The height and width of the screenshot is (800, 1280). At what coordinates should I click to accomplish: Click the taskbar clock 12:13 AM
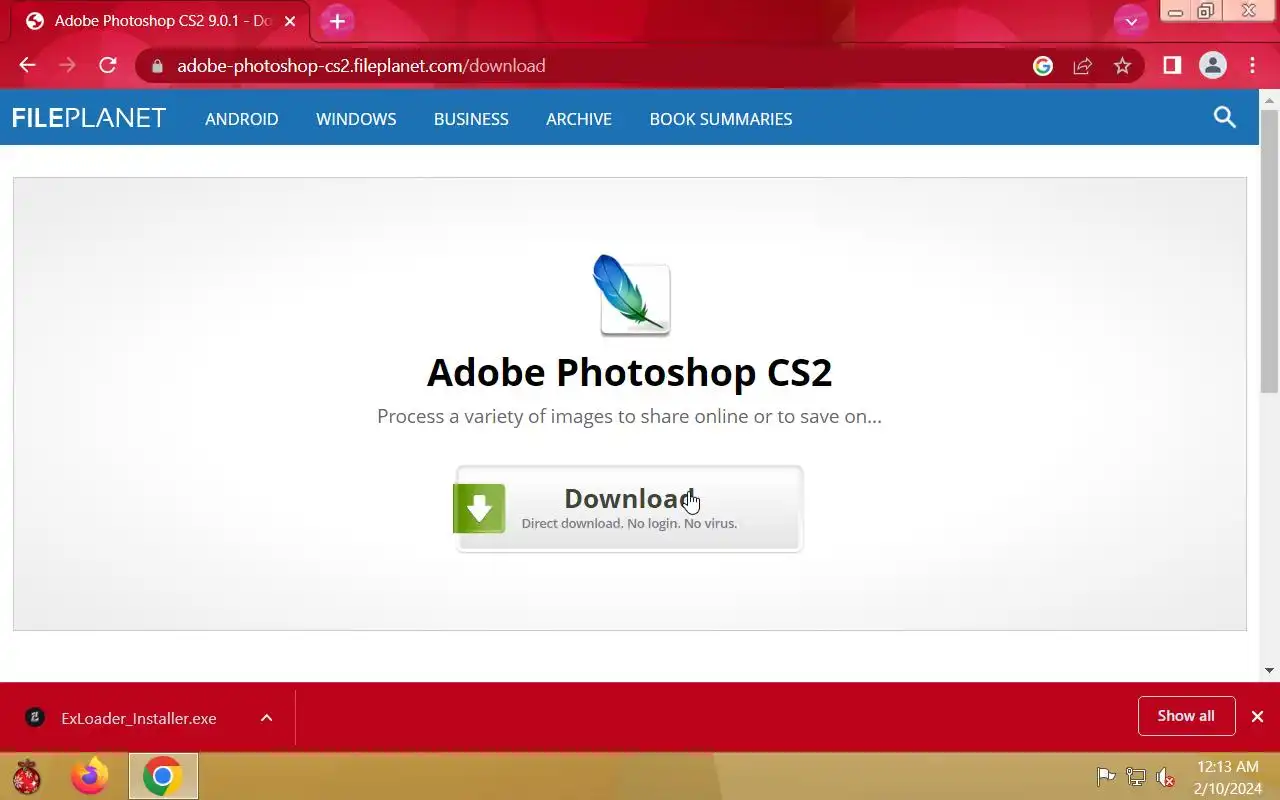click(1227, 767)
